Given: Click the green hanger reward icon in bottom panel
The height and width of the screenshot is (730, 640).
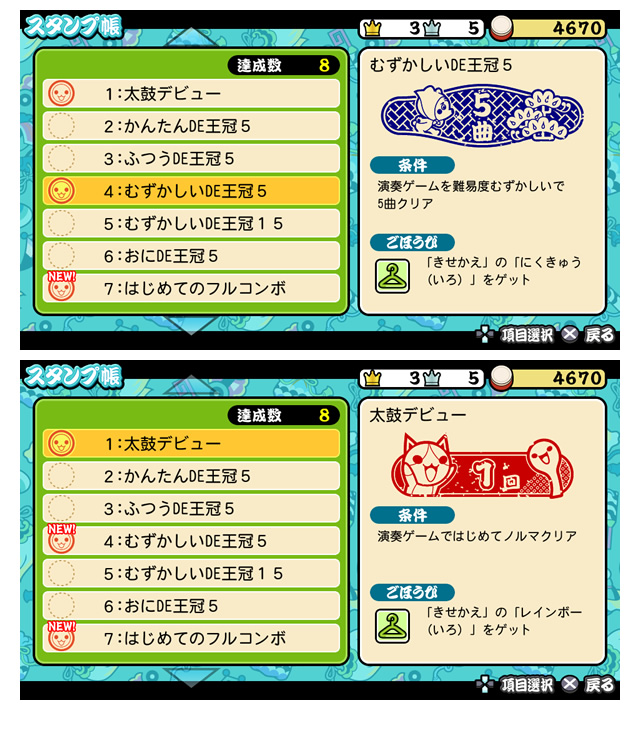Looking at the screenshot, I should point(392,626).
